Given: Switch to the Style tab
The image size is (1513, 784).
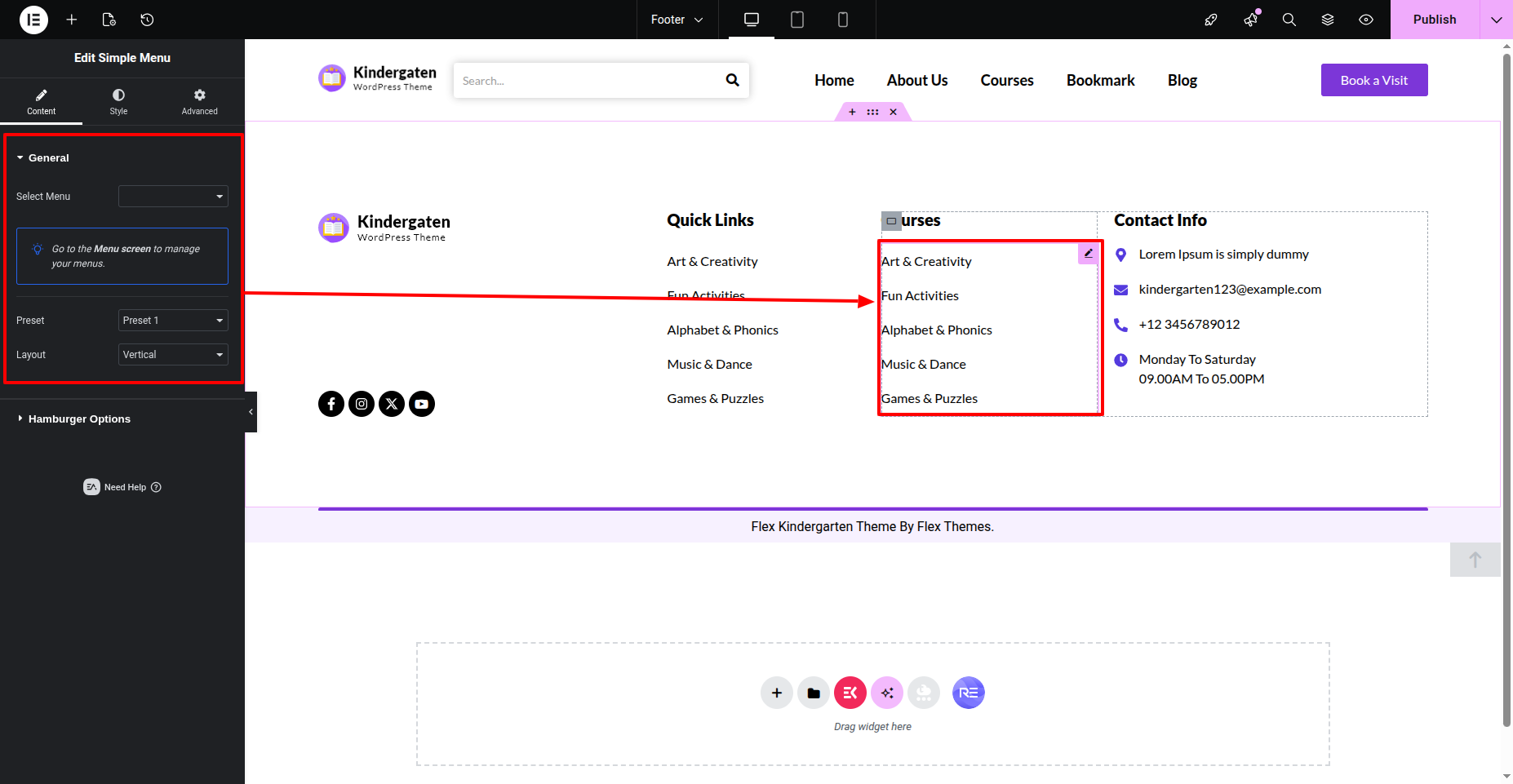Looking at the screenshot, I should [118, 101].
